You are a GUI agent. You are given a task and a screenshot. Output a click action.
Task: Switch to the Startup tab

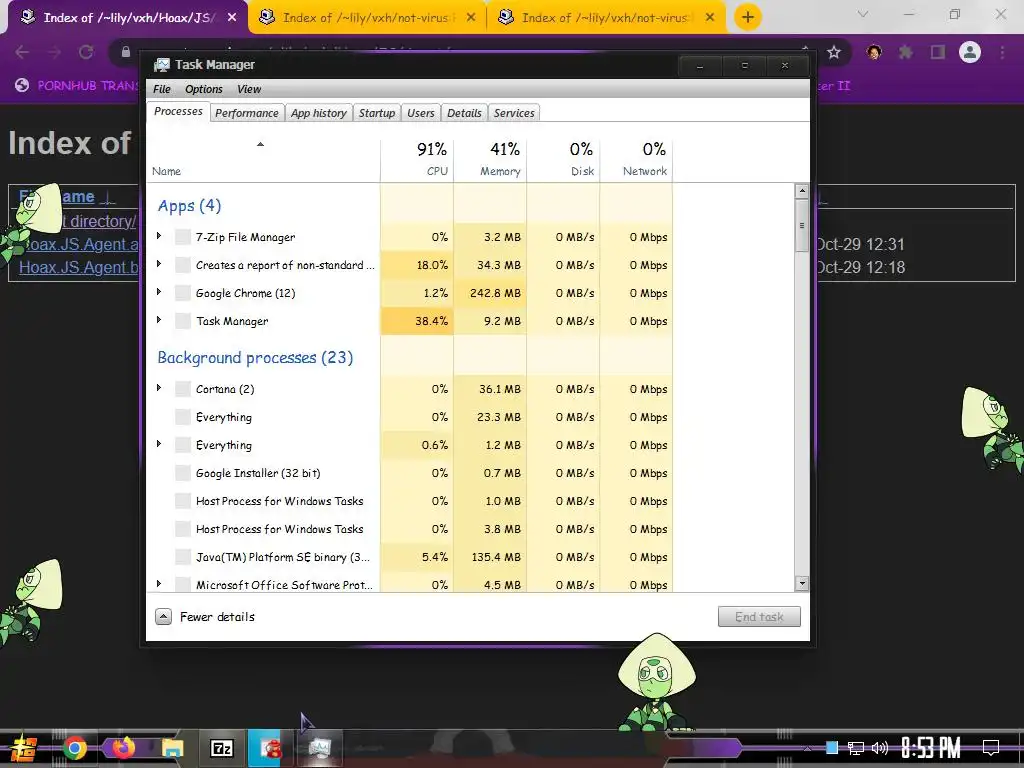pyautogui.click(x=377, y=113)
